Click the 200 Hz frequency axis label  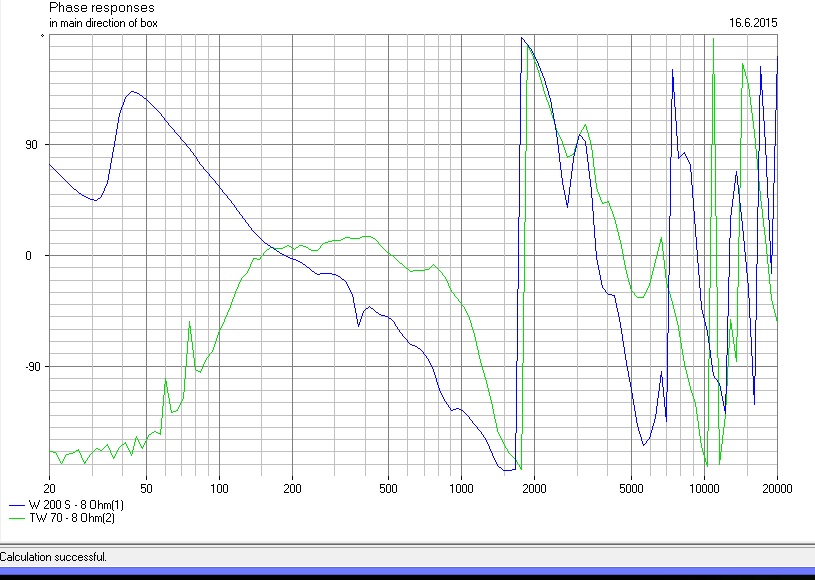293,489
